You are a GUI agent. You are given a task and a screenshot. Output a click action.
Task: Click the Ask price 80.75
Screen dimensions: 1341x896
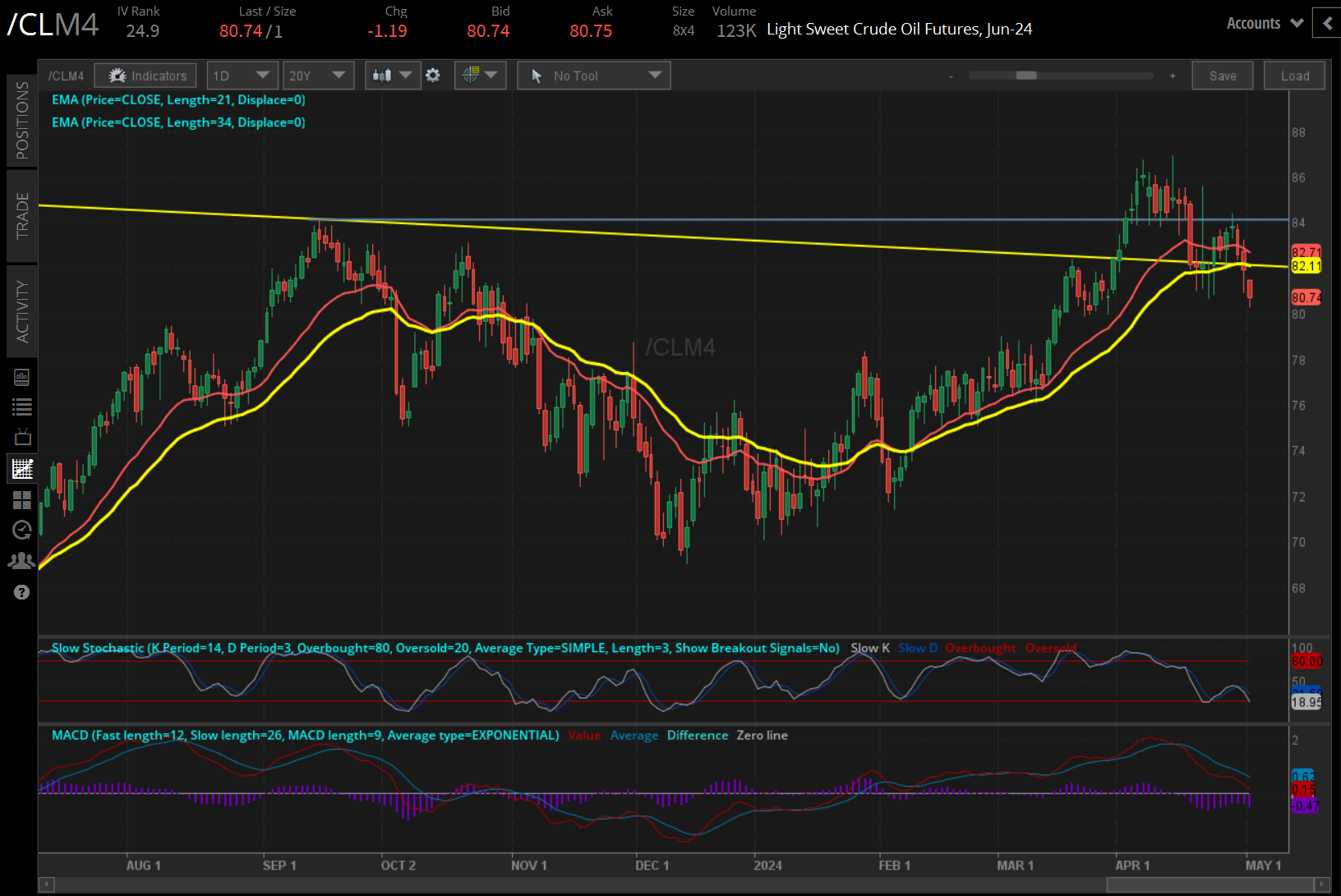coord(591,31)
